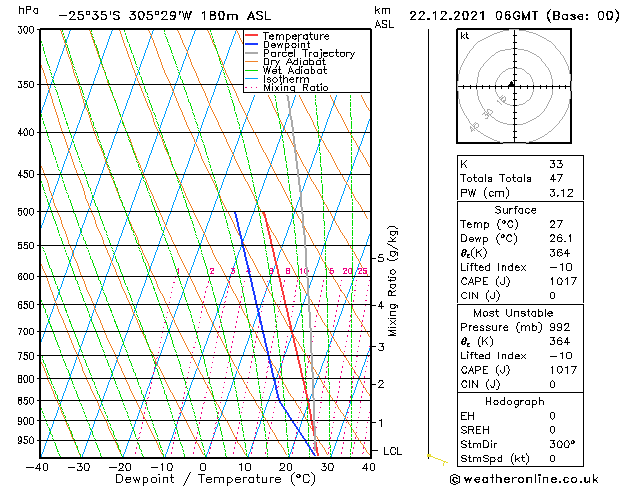Screen dimensions: 629x486
Task: Click the Hodograph section heading
Action: 515,401
